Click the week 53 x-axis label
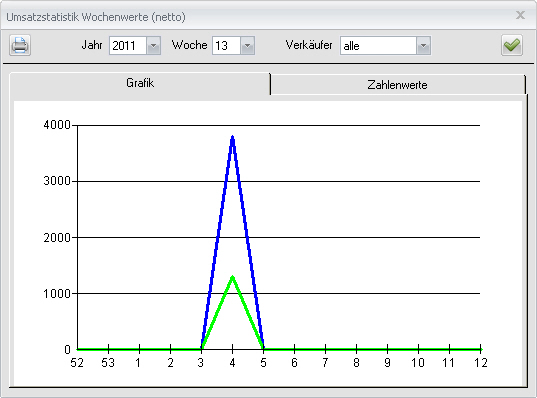 pyautogui.click(x=108, y=363)
